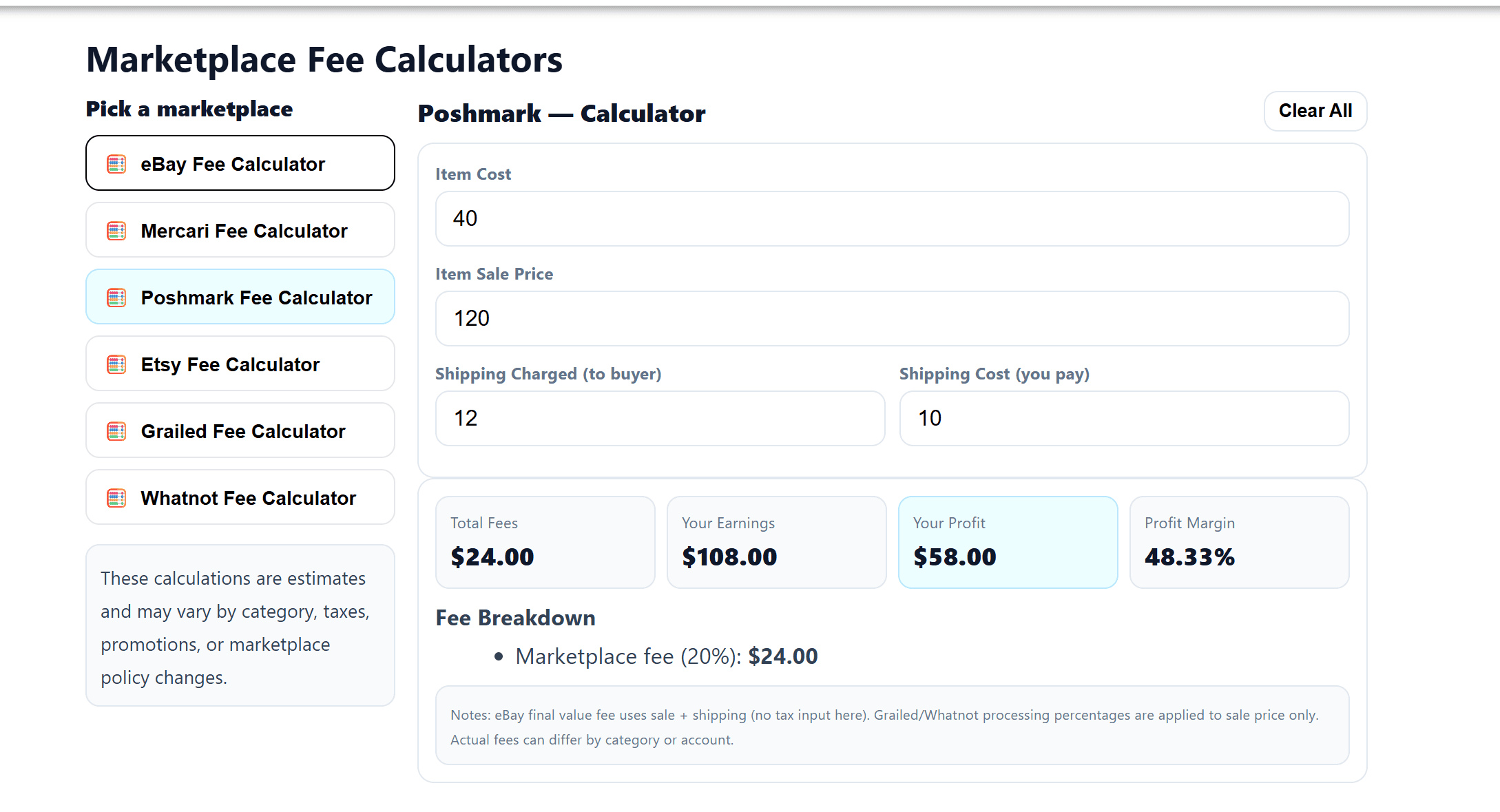Open the eBay Fee Calculator
The height and width of the screenshot is (812, 1500).
coord(240,163)
